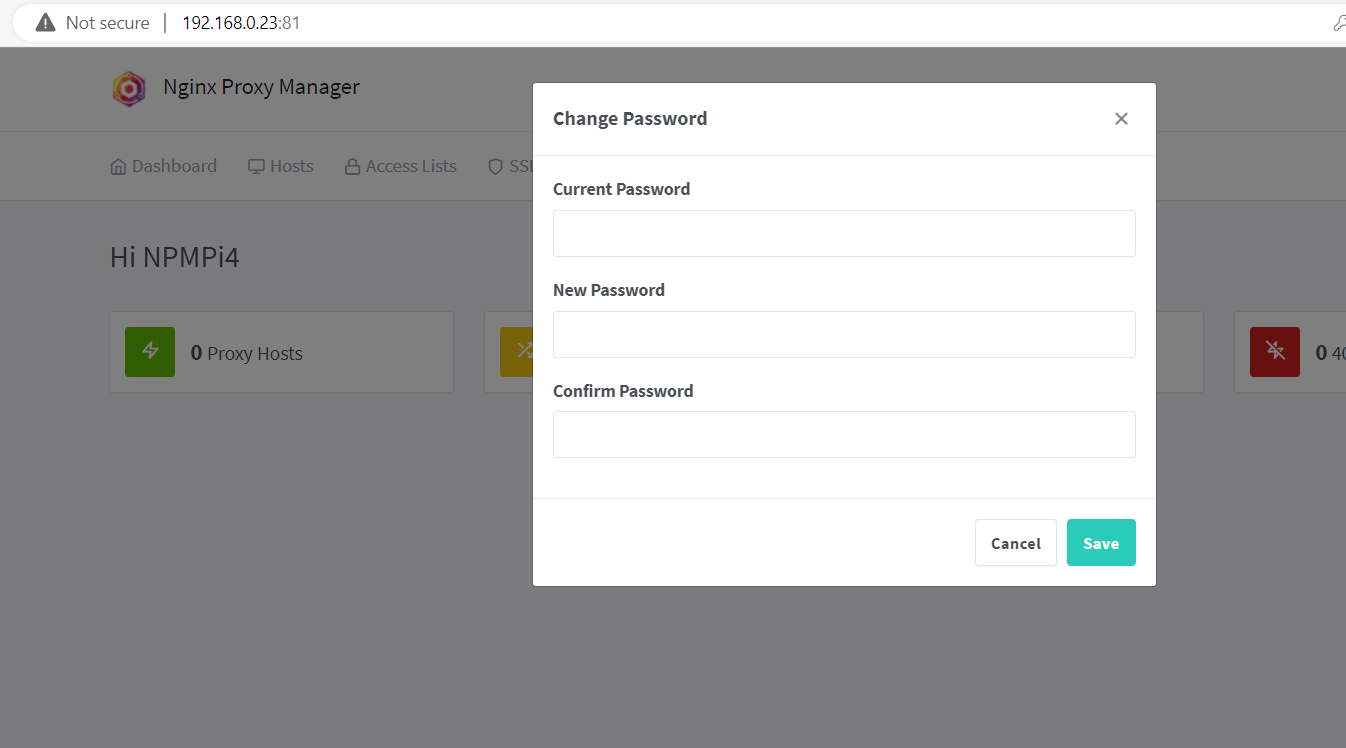Click the Save button
Viewport: 1346px width, 748px height.
coord(1101,542)
